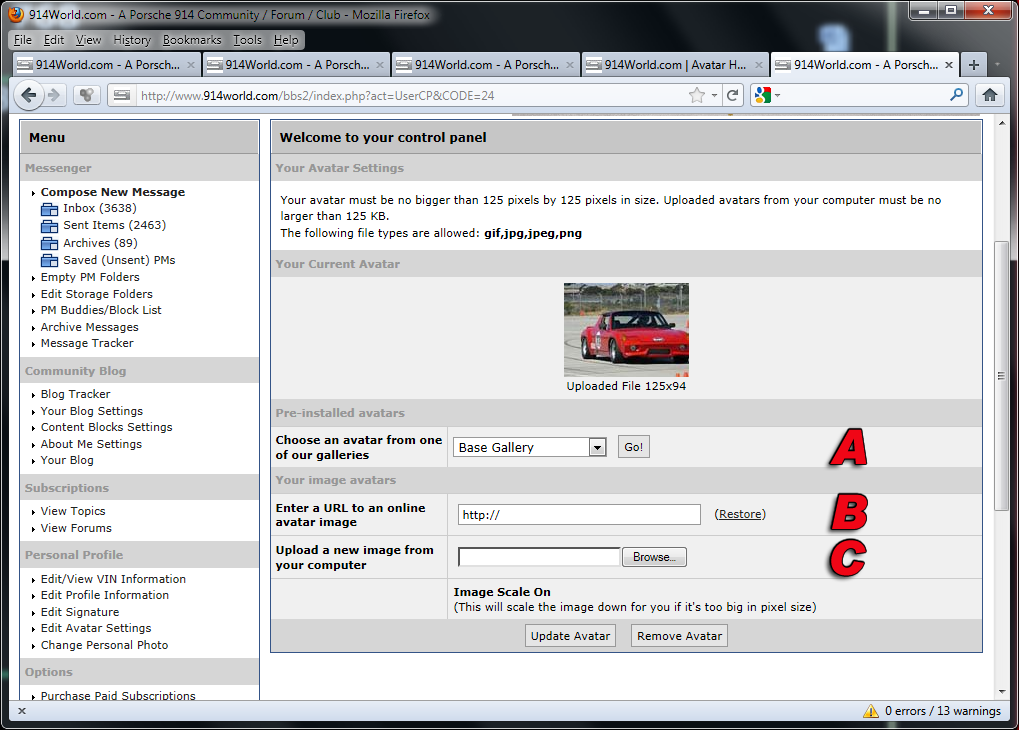Open a new tab with the plus button

(x=974, y=65)
